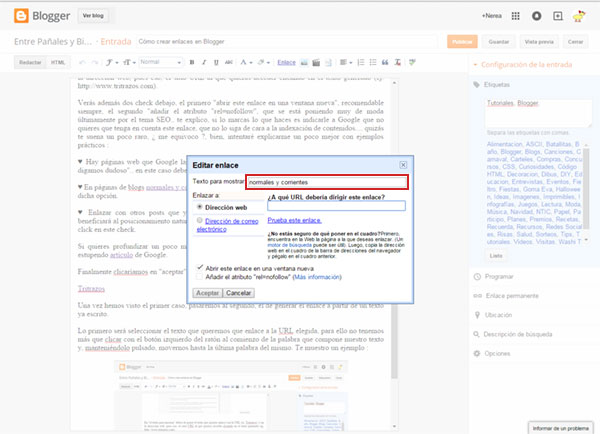Expand the Descripción de búsqueda section

pos(513,334)
